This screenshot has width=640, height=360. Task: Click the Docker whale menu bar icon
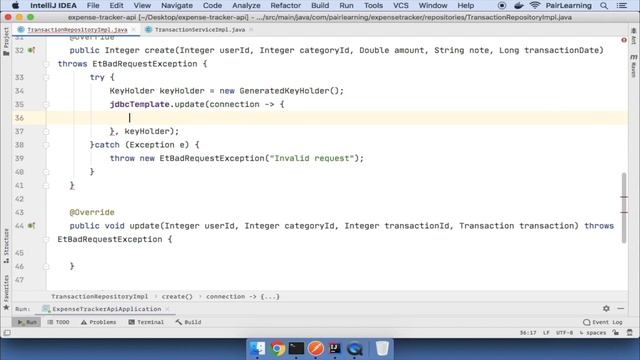[518, 6]
